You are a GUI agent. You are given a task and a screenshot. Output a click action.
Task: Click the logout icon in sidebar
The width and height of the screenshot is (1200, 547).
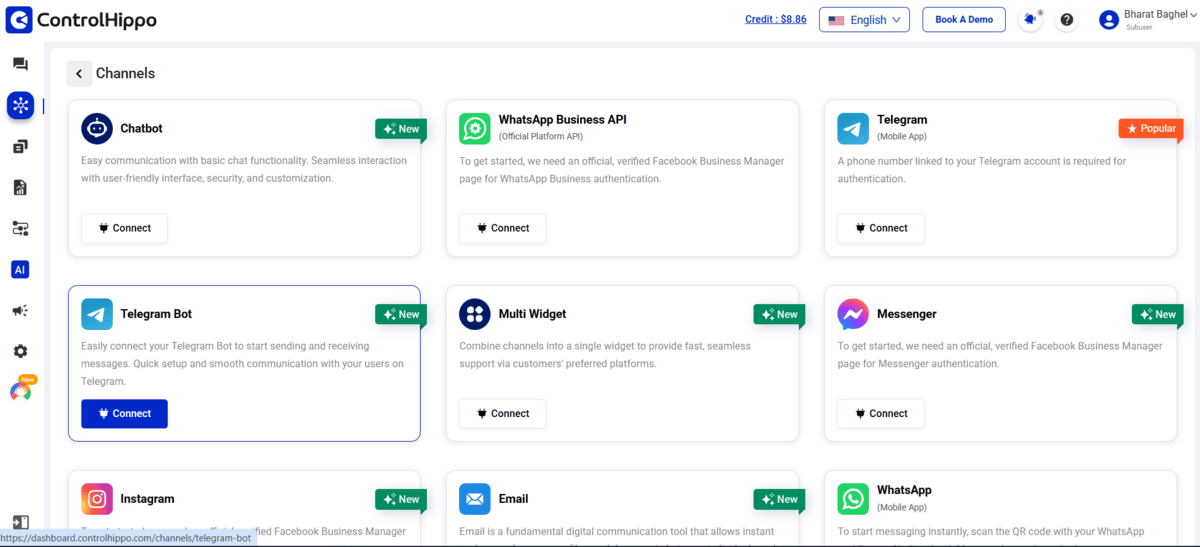point(21,522)
